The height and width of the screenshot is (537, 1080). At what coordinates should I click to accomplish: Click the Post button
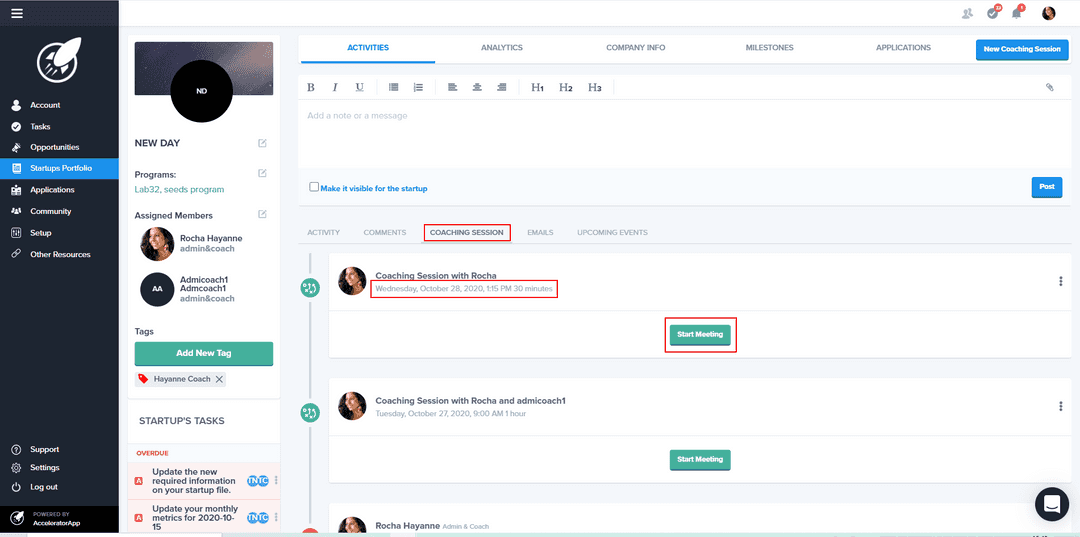click(x=1047, y=187)
